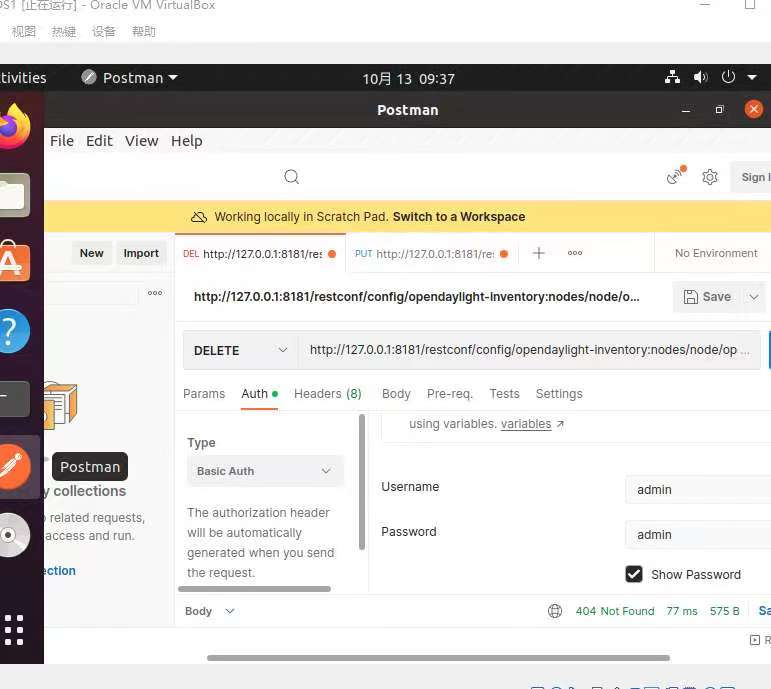The image size is (771, 689).
Task: Select the request Settings tab
Action: [559, 393]
